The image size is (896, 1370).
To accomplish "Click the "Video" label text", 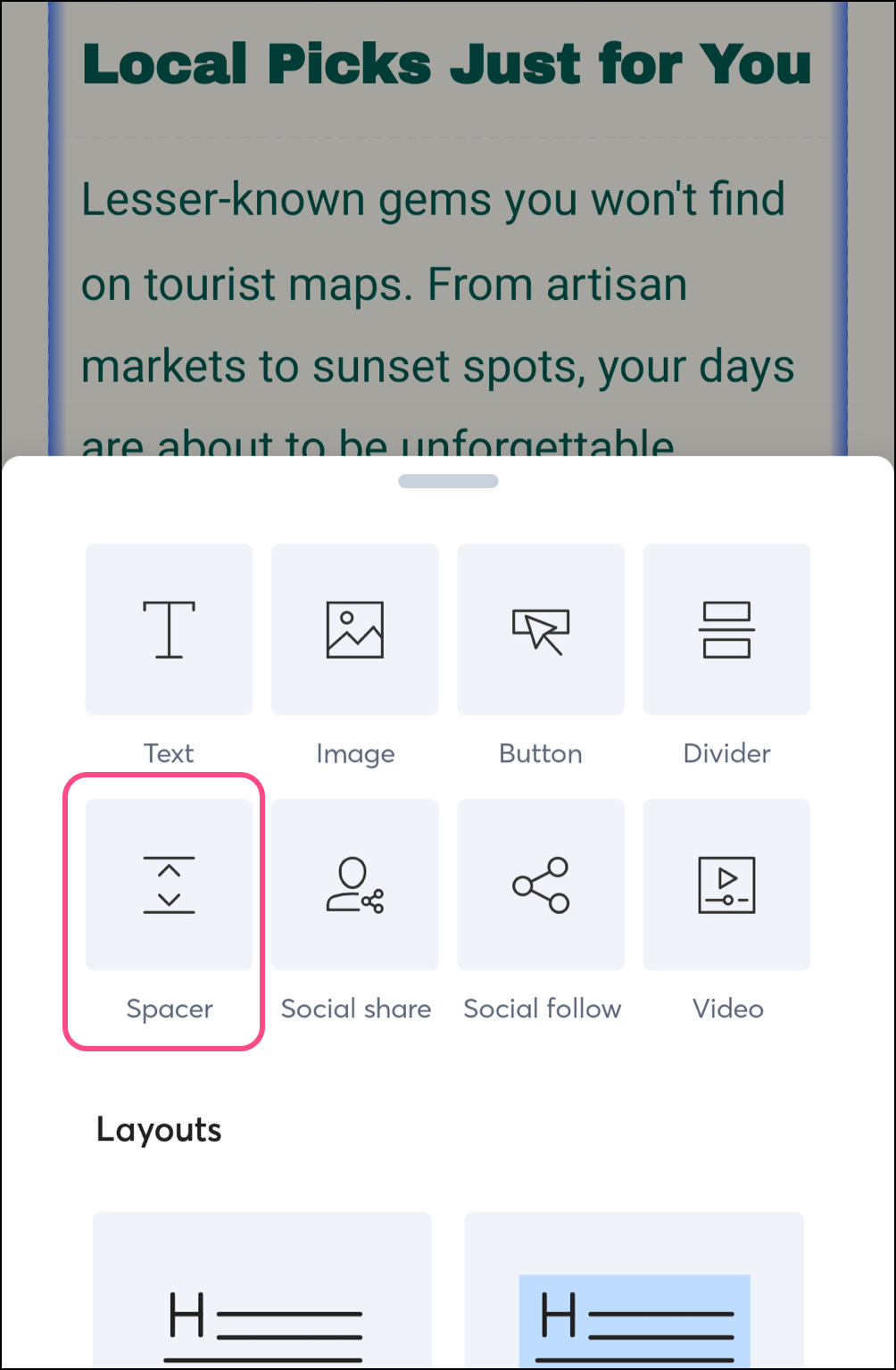I will pyautogui.click(x=728, y=1009).
